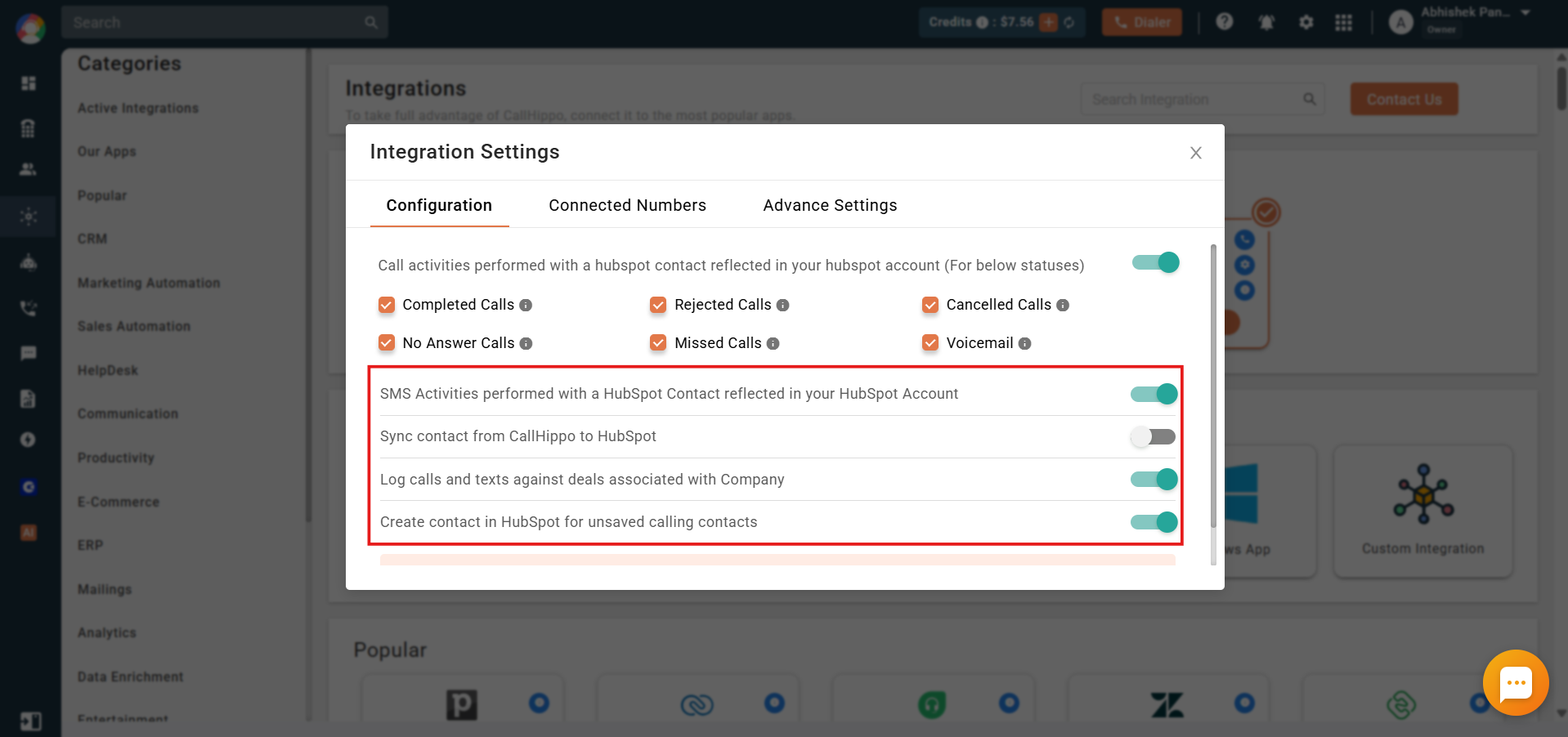Toggle Create contact for unsaved calling contacts
The height and width of the screenshot is (737, 1568).
[x=1154, y=522]
